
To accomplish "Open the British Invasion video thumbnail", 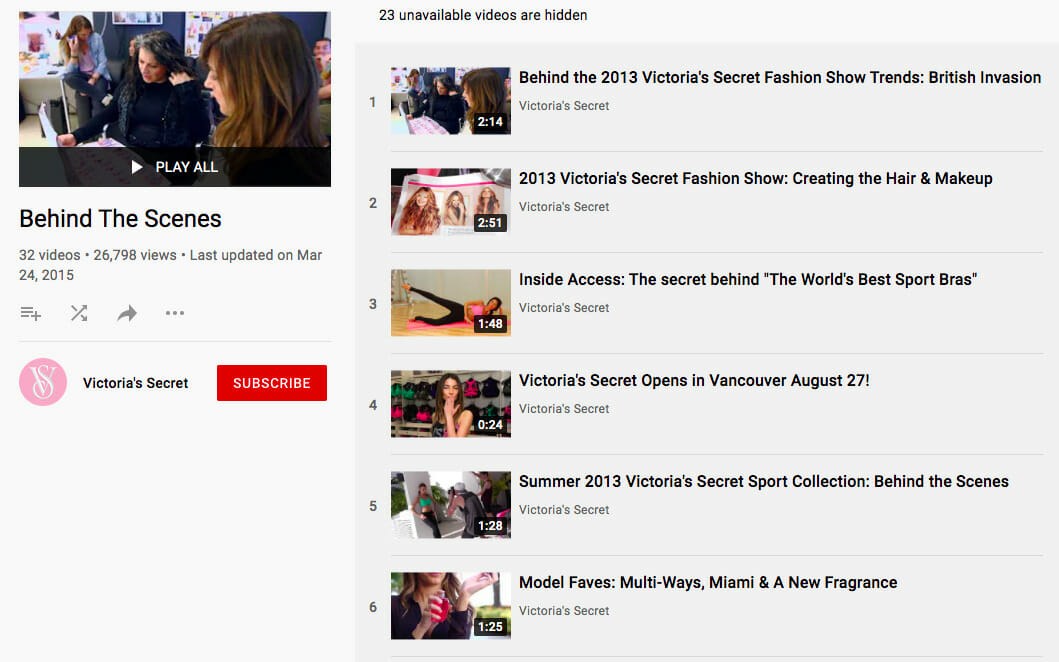I will [450, 101].
